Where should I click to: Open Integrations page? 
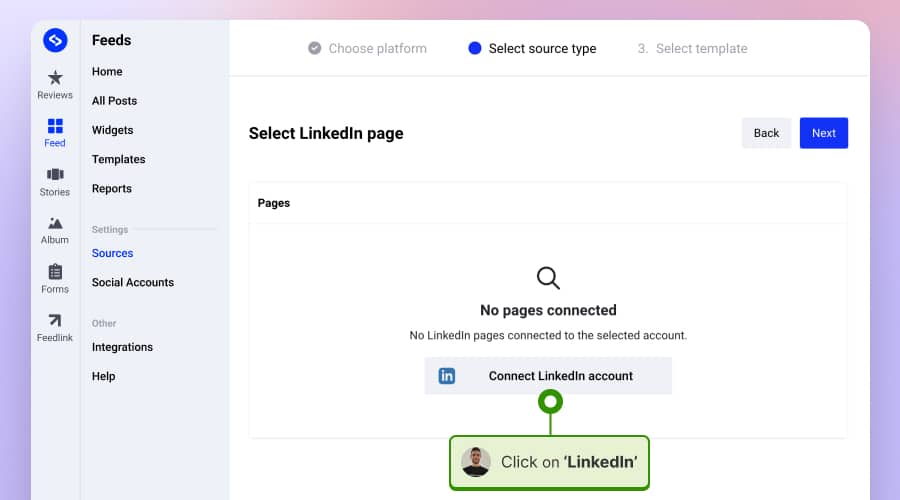tap(122, 347)
